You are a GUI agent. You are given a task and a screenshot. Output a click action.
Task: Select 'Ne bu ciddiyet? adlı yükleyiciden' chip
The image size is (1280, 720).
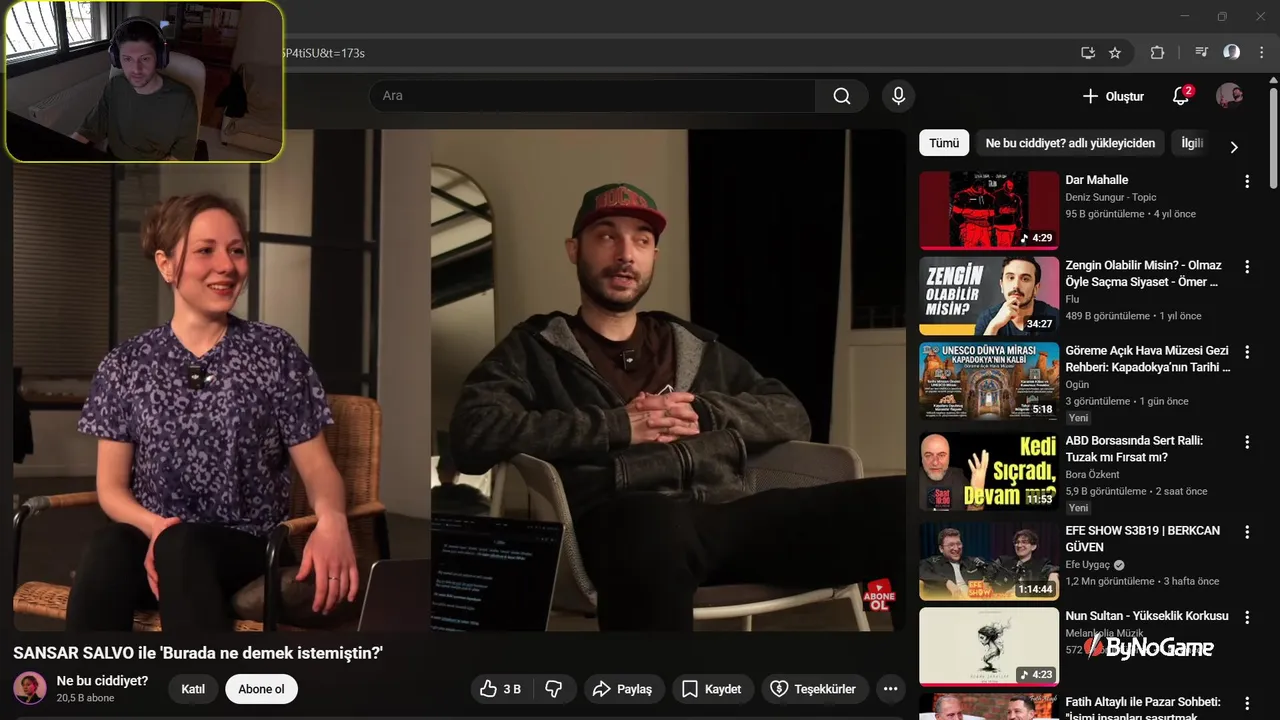coord(1070,143)
